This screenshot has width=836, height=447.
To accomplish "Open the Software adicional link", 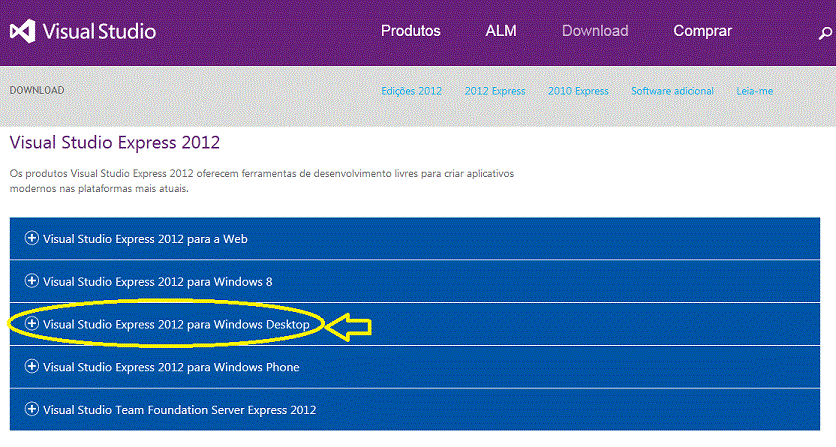I will 672,91.
